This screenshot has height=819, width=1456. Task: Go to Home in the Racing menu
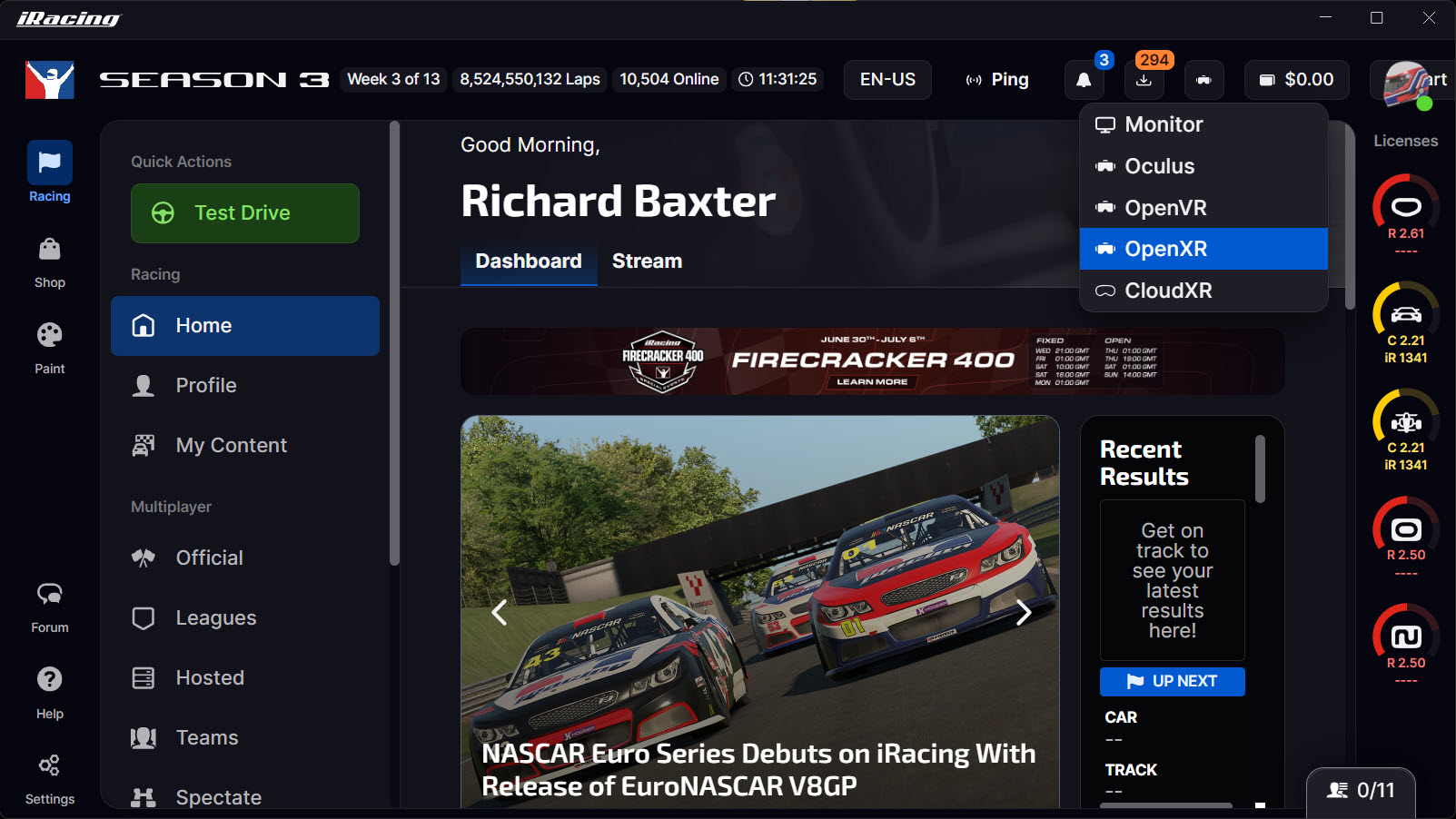(x=245, y=326)
